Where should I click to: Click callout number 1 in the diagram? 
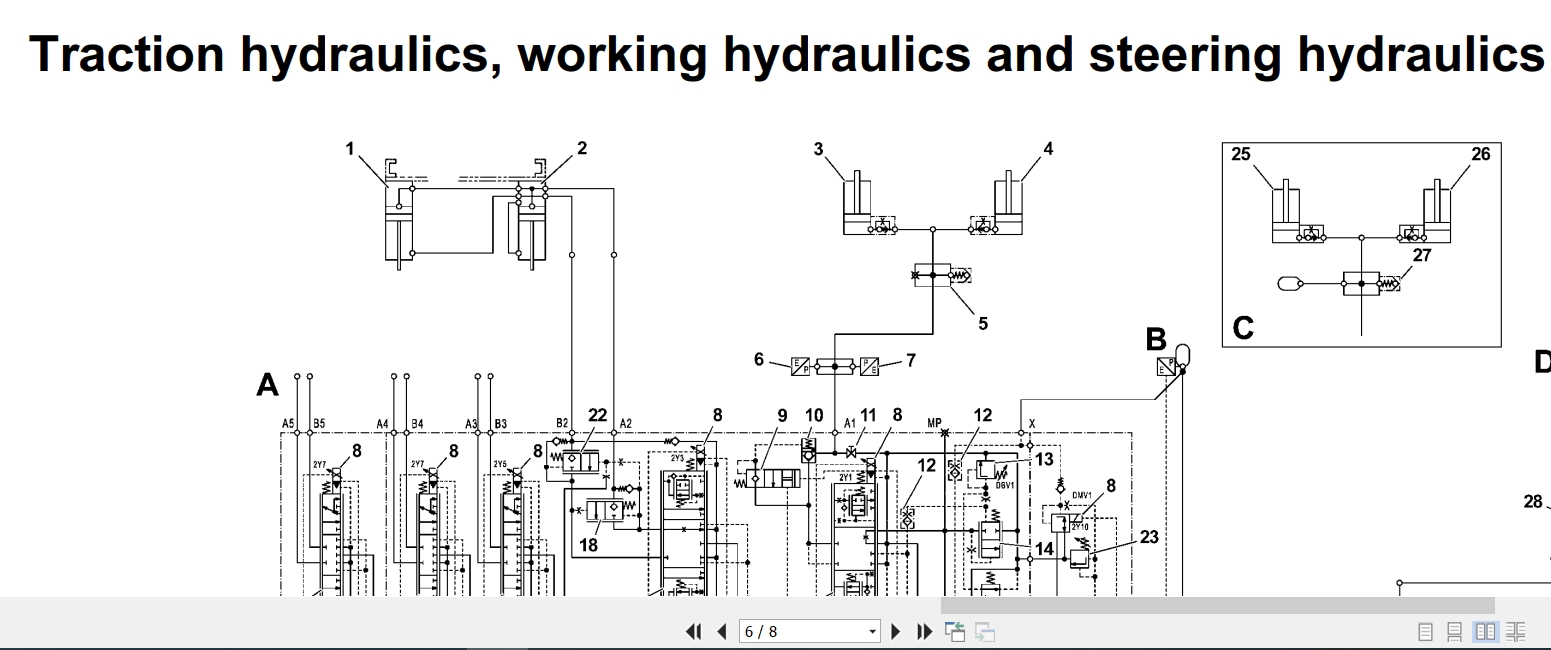[350, 149]
